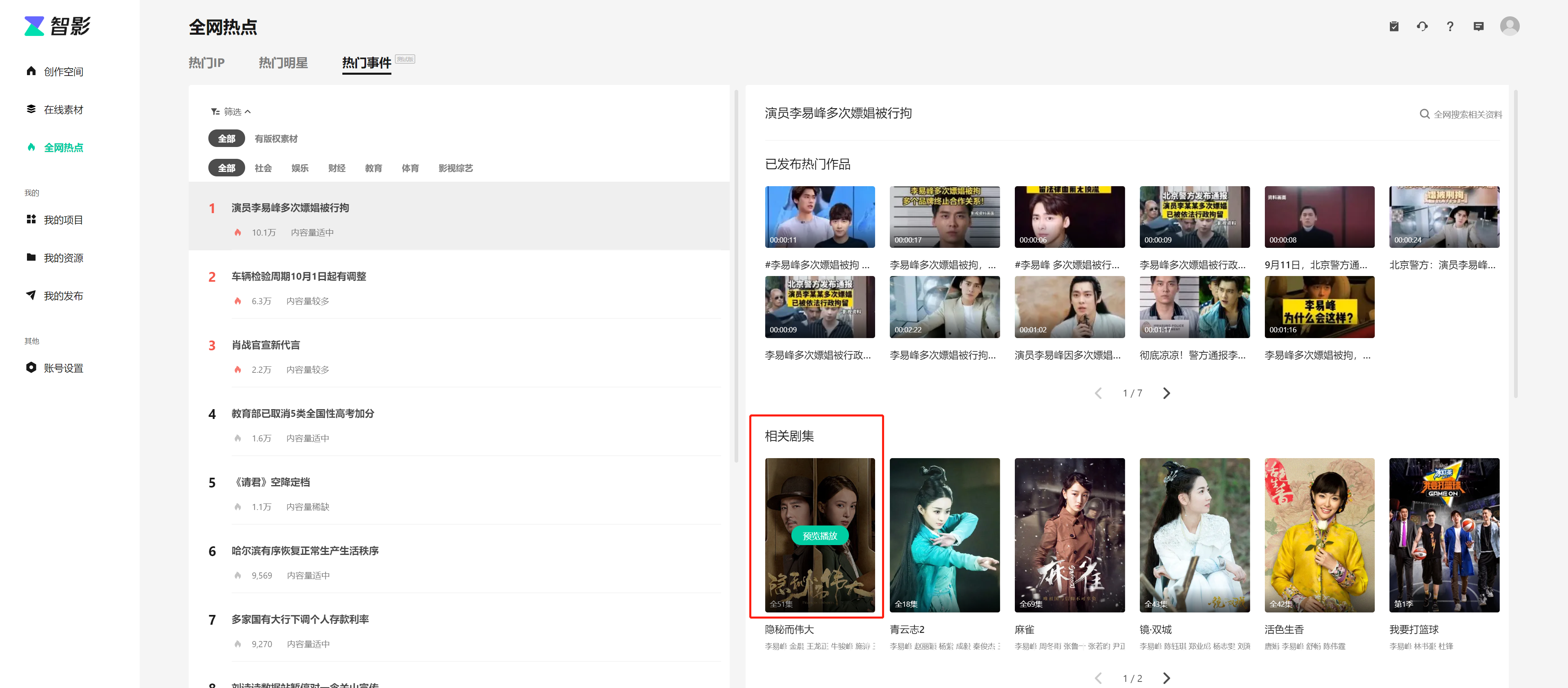Go to previous page of 相关剧集

(x=1098, y=678)
